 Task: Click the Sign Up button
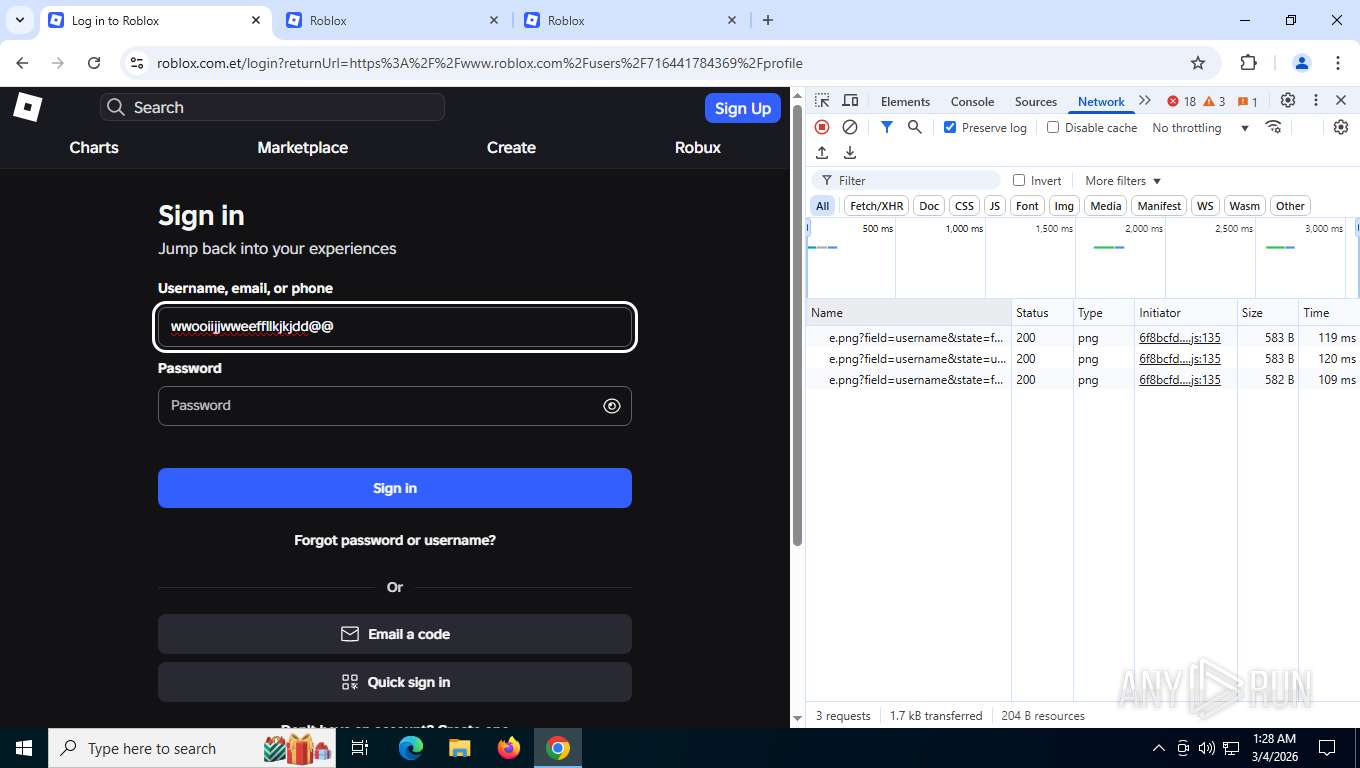[743, 108]
